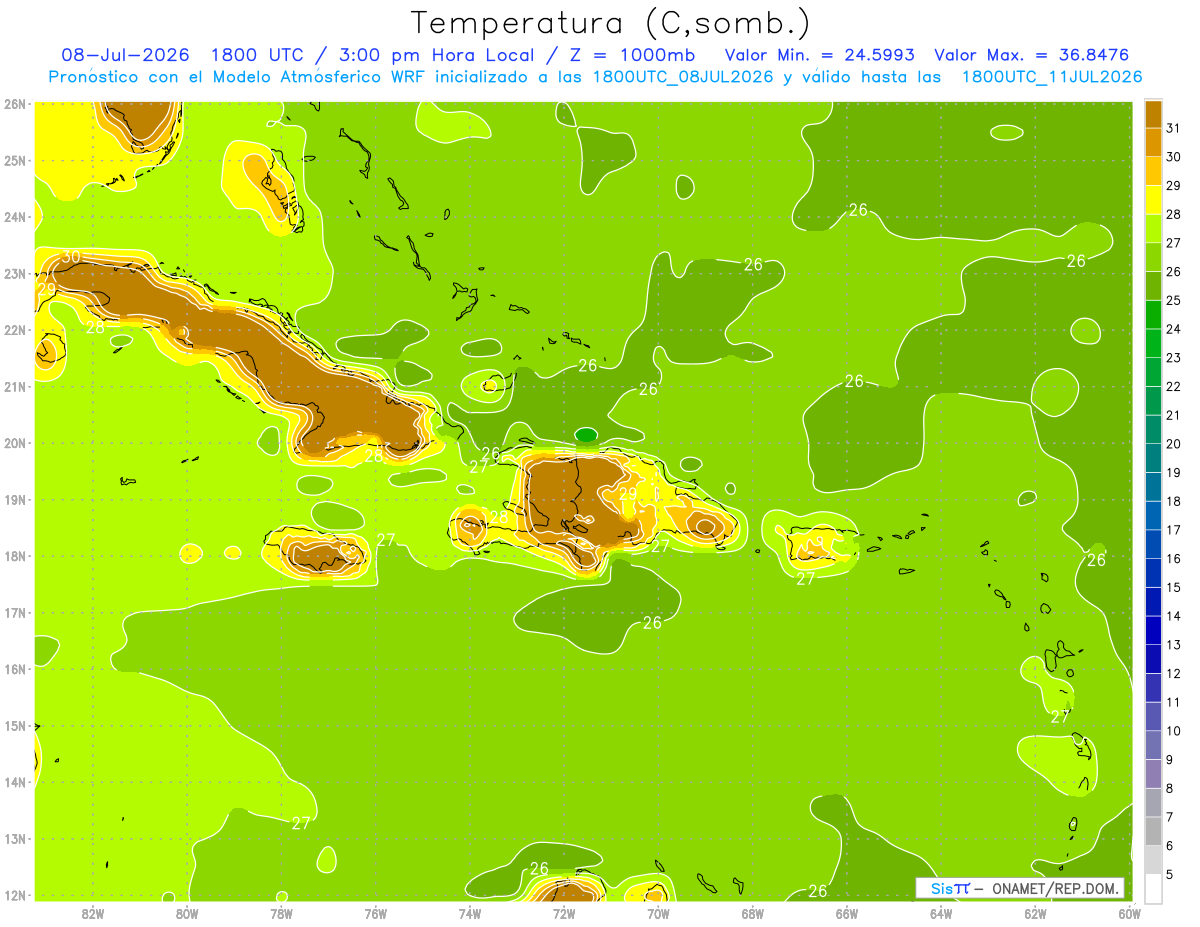
Task: Click the "1800UTC_08JUL2026" initialization timestamp
Action: coord(683,76)
